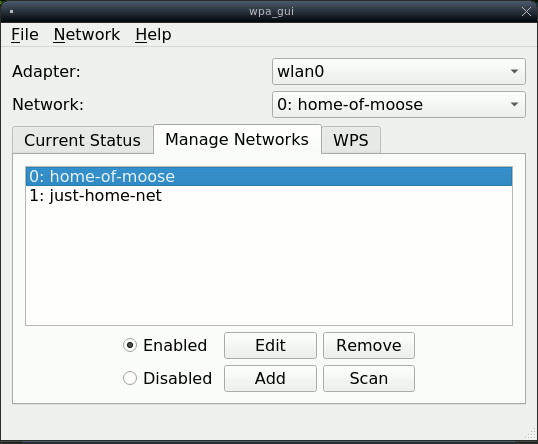The width and height of the screenshot is (538, 444).
Task: Click the Add network button
Action: [x=270, y=378]
